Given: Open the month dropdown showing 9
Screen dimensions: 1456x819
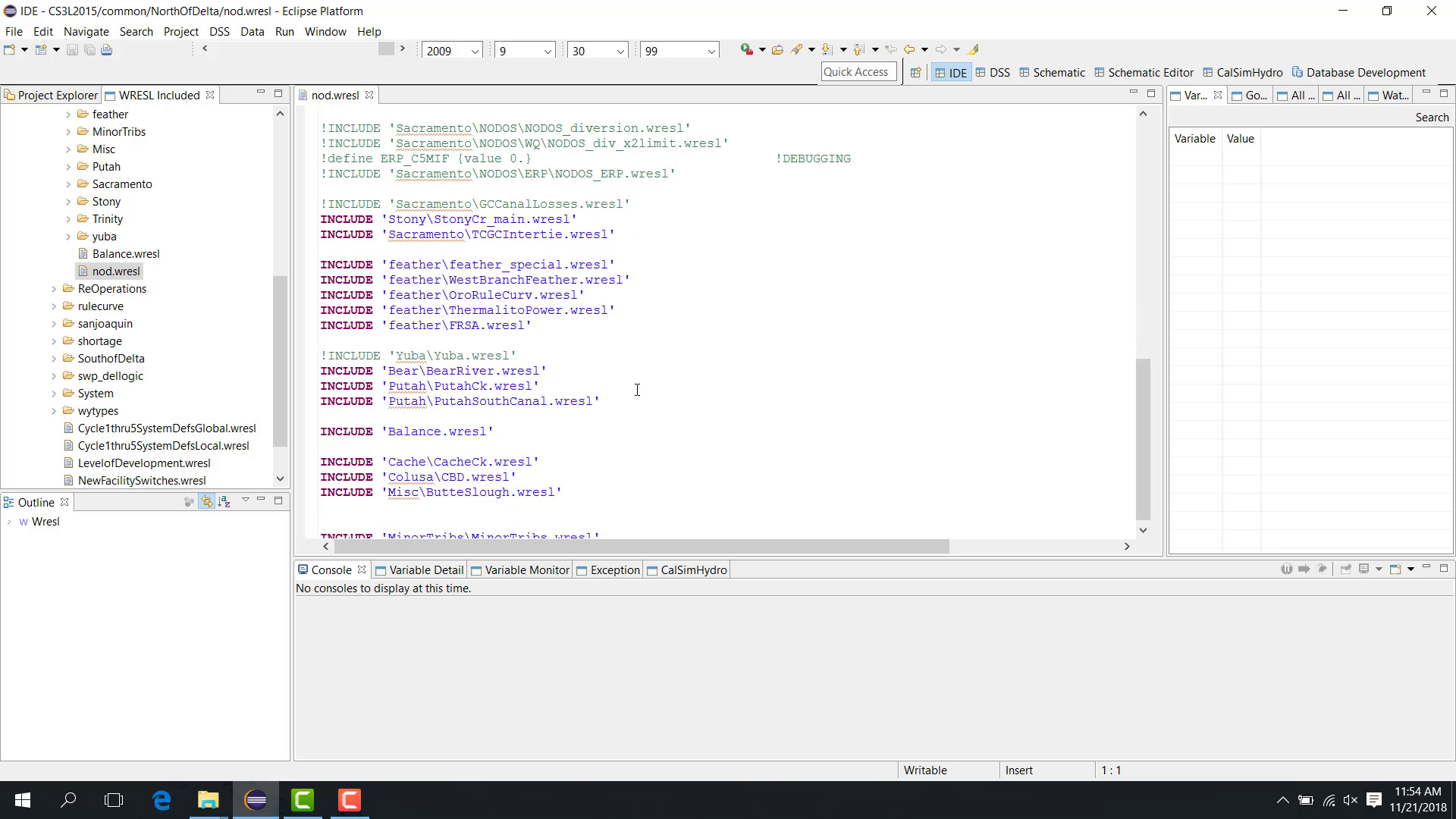Looking at the screenshot, I should (548, 51).
